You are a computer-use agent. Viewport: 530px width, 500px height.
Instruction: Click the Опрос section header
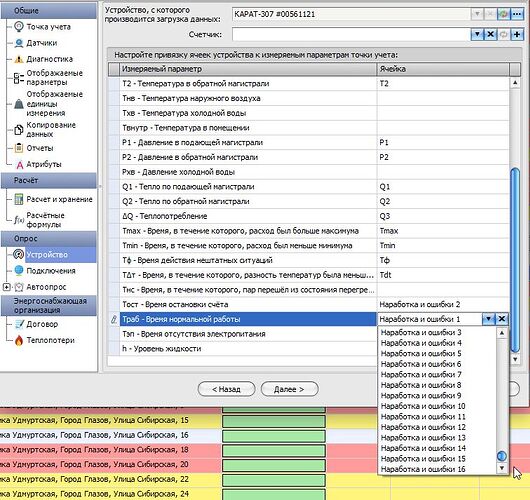pyautogui.click(x=49, y=239)
